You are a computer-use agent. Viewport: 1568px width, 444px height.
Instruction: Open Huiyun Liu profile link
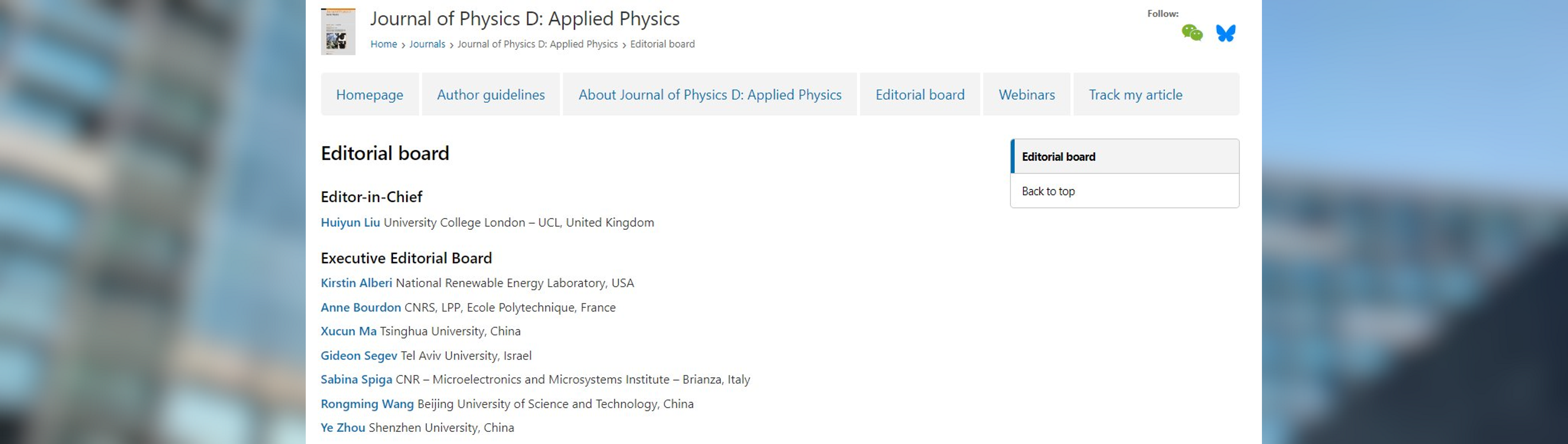(x=350, y=223)
